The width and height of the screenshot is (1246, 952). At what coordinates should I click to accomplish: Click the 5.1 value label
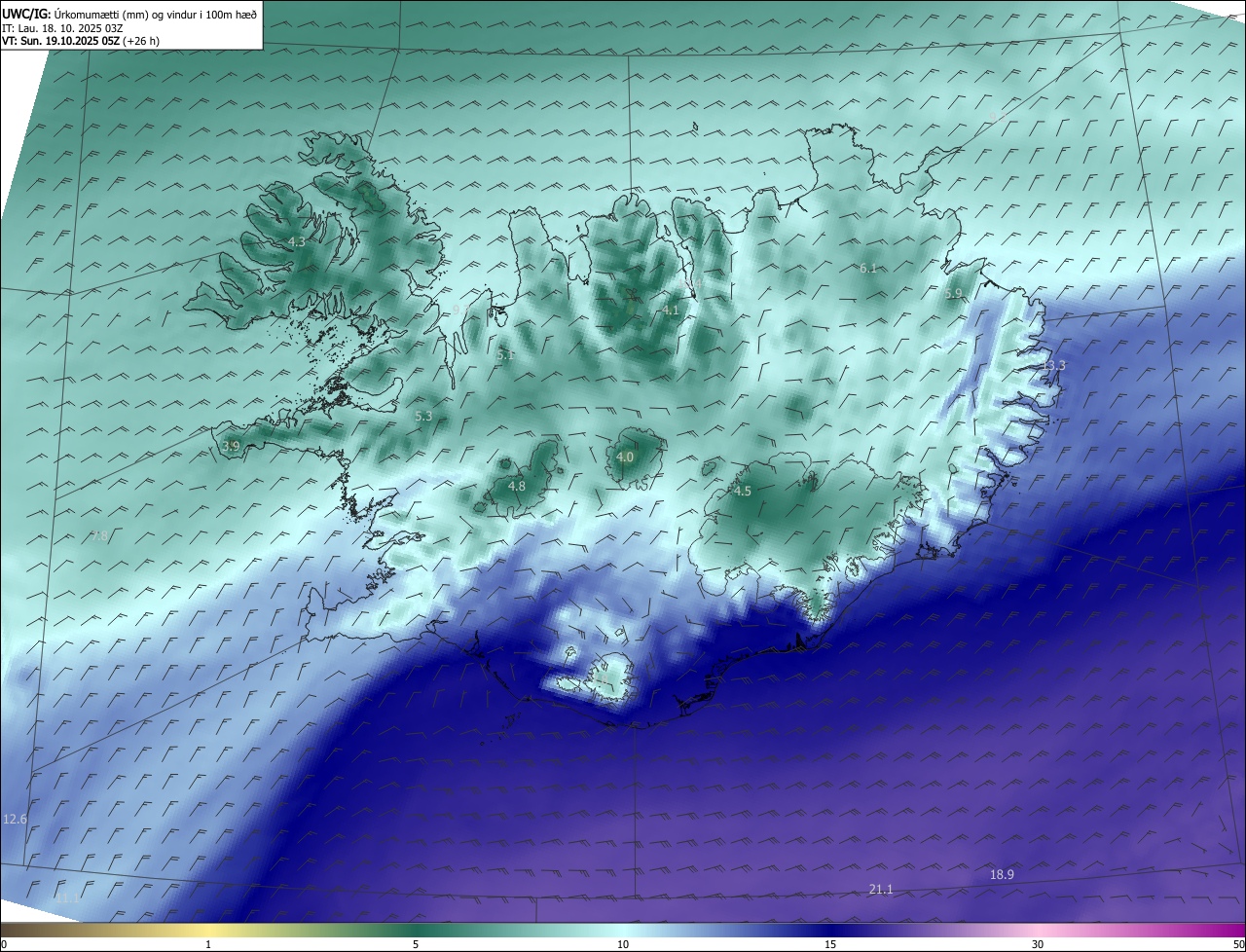pos(505,355)
